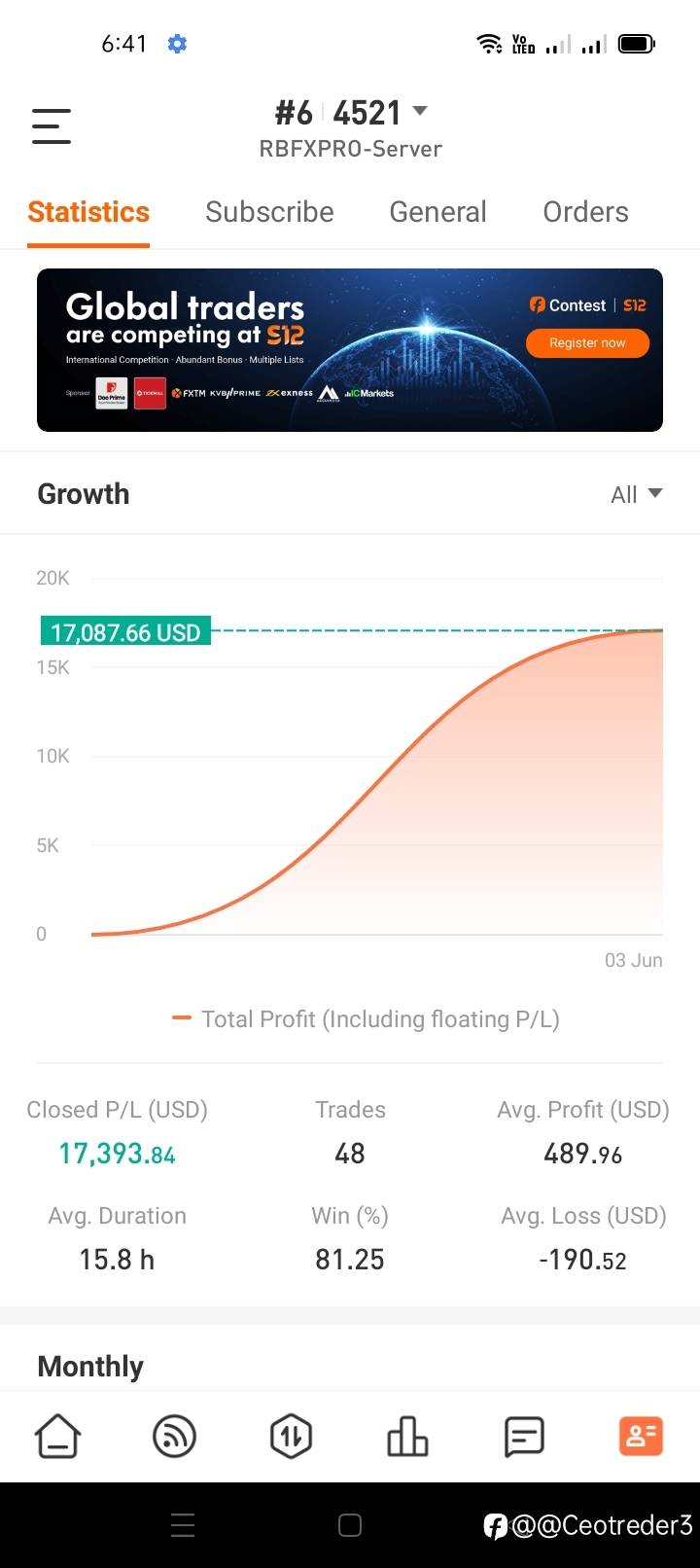The height and width of the screenshot is (1568, 700).
Task: Open the trade arrows hexagon icon
Action: [x=291, y=1436]
